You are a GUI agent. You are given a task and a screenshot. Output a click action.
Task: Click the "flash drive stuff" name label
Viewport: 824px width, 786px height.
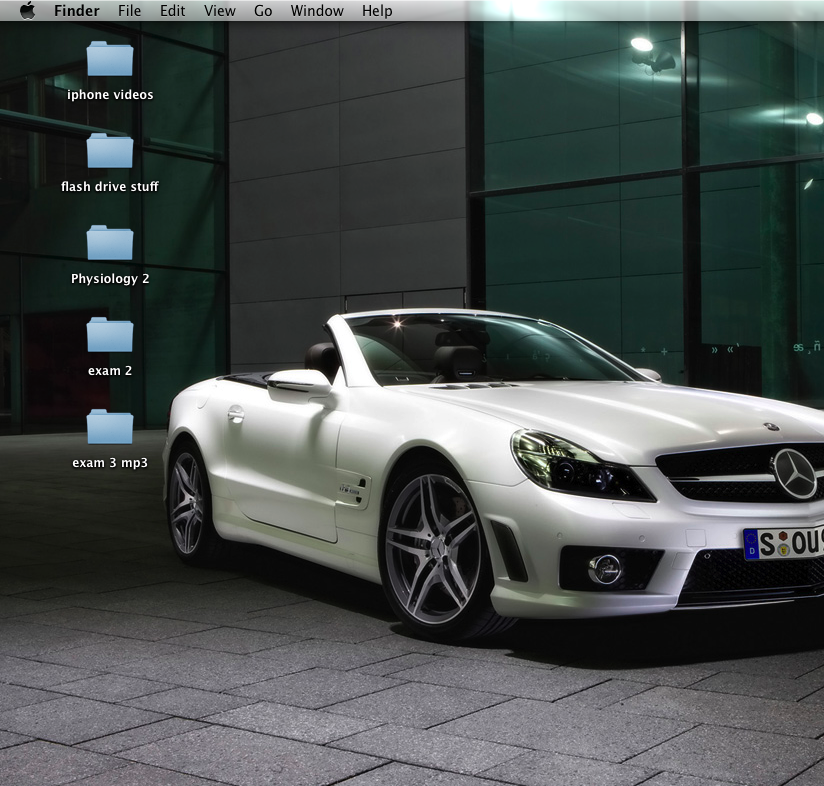click(110, 187)
